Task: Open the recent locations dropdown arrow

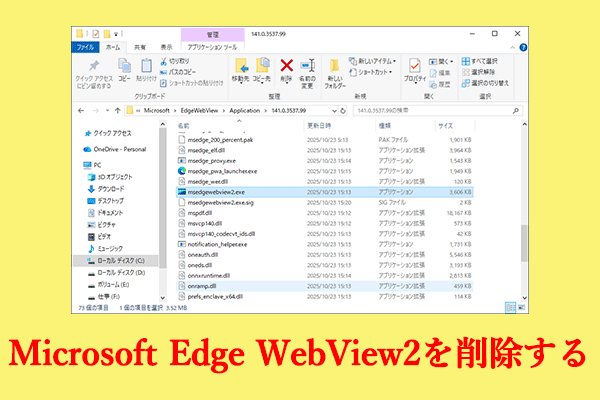Action: pos(108,111)
